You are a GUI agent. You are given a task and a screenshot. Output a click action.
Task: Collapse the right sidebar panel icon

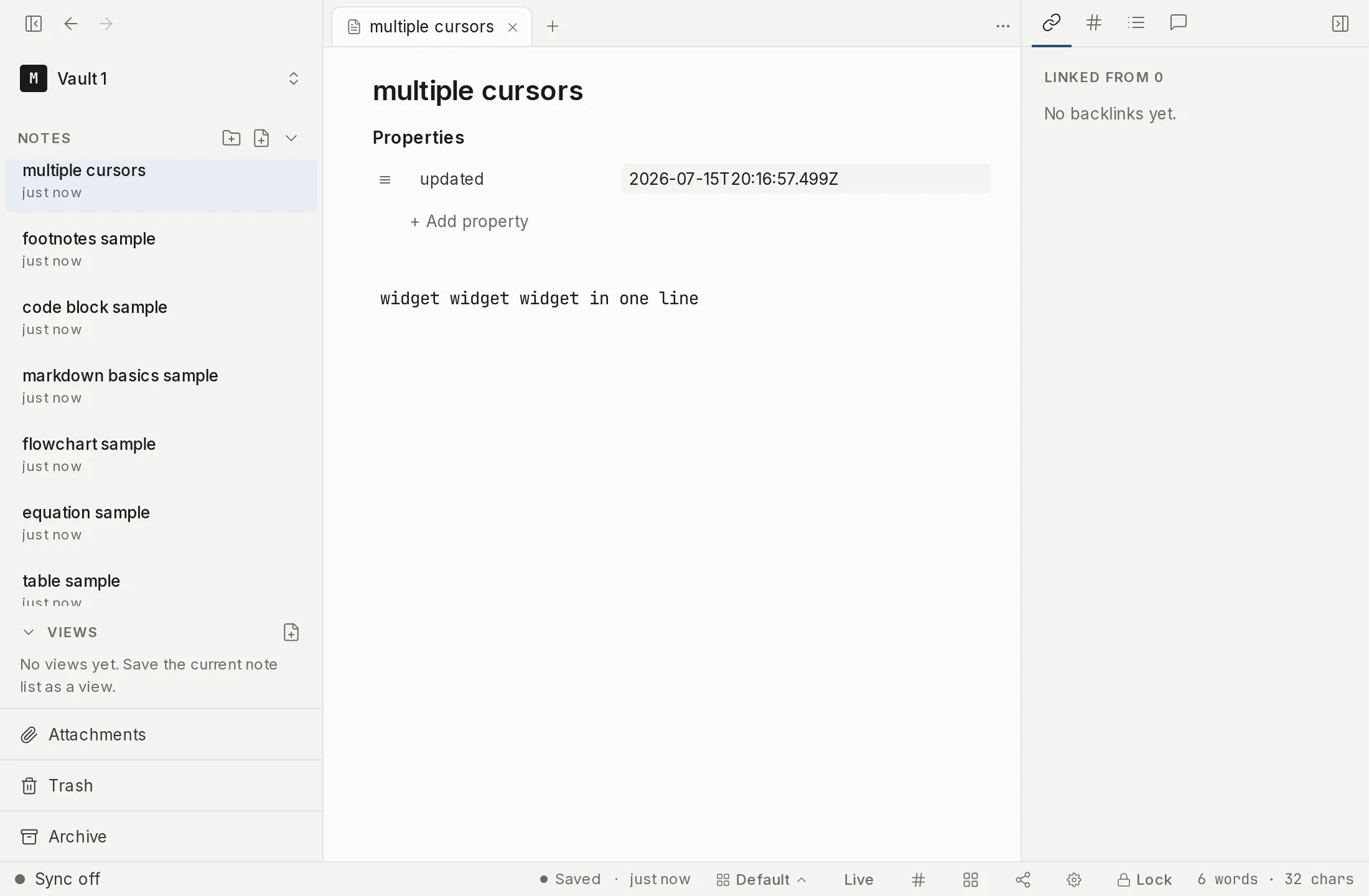pyautogui.click(x=1340, y=24)
